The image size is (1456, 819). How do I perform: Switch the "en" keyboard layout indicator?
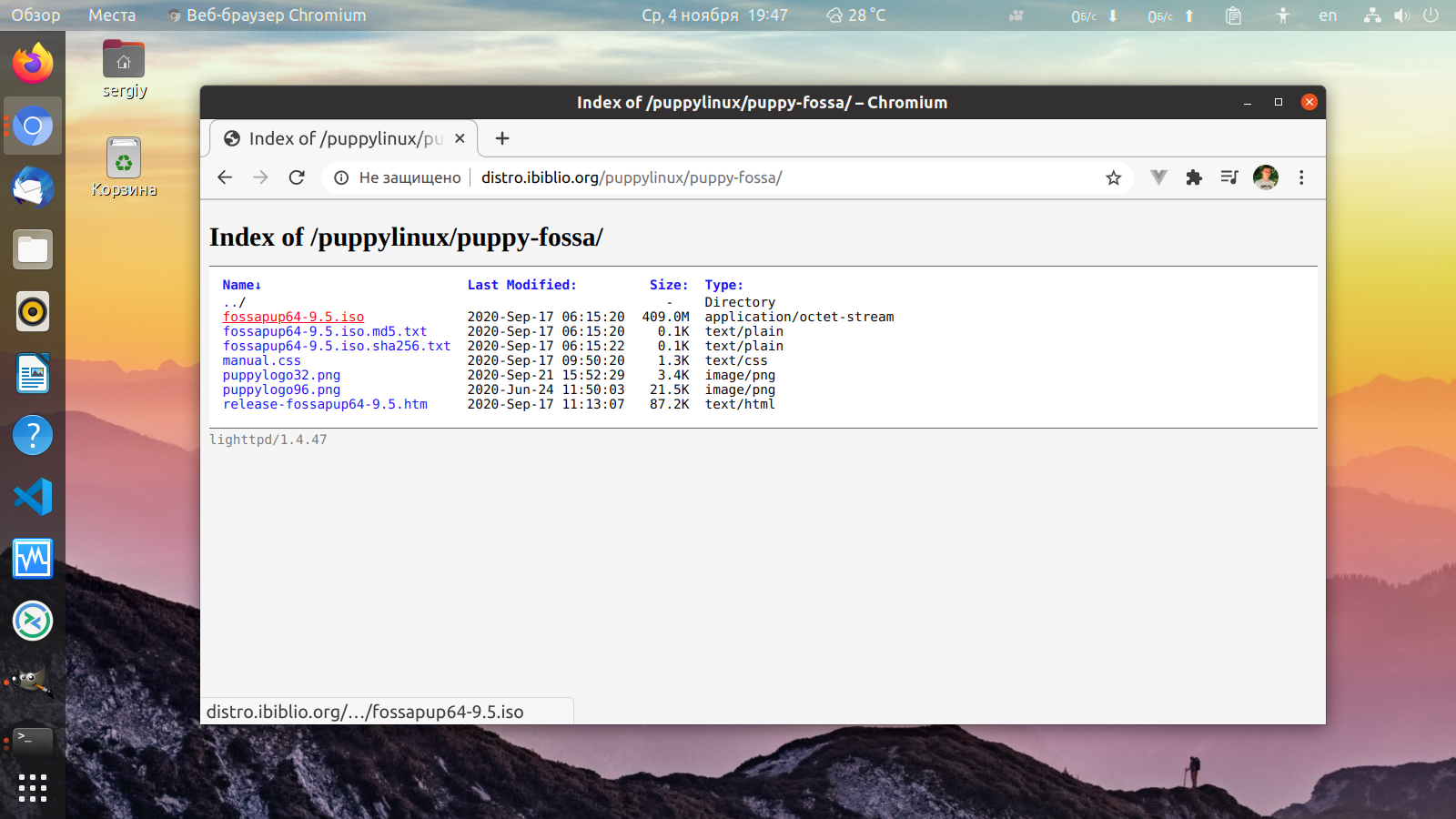click(1328, 15)
